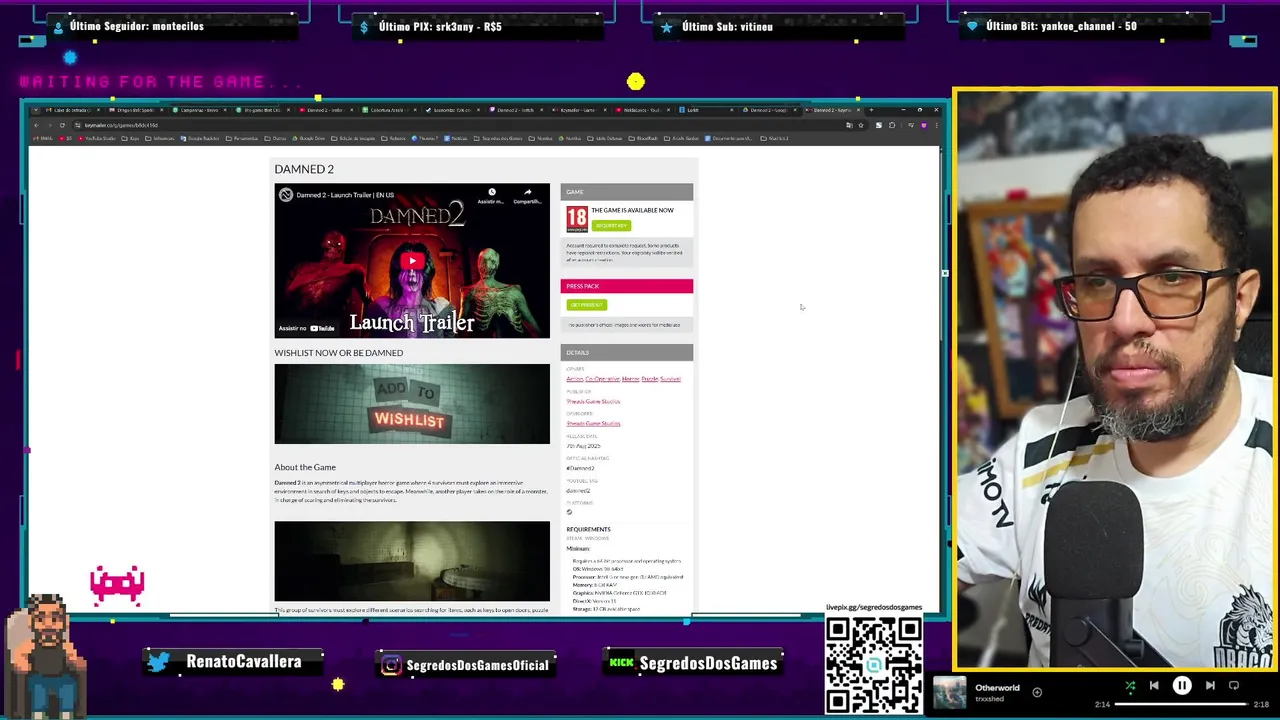
Task: Open the browser profile avatar icon
Action: point(924,125)
